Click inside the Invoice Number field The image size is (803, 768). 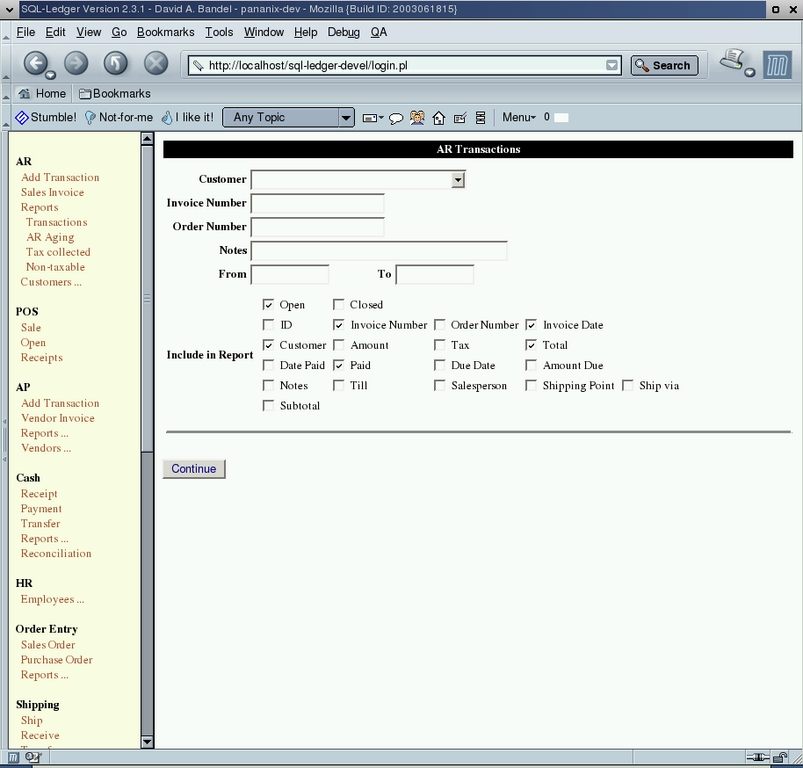(320, 203)
